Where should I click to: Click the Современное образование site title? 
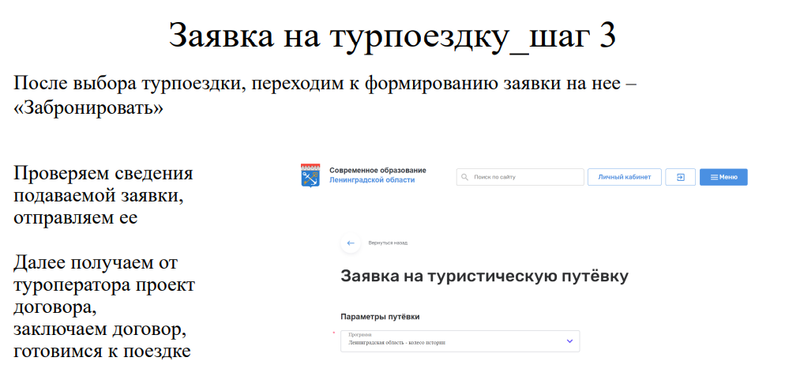378,171
